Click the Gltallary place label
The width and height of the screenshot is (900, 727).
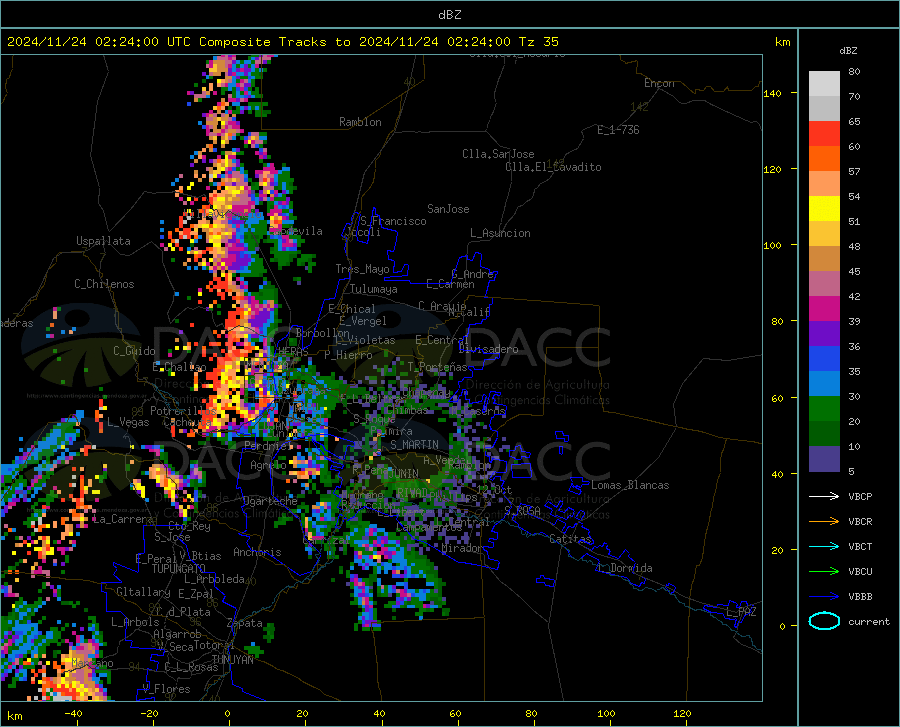click(143, 592)
